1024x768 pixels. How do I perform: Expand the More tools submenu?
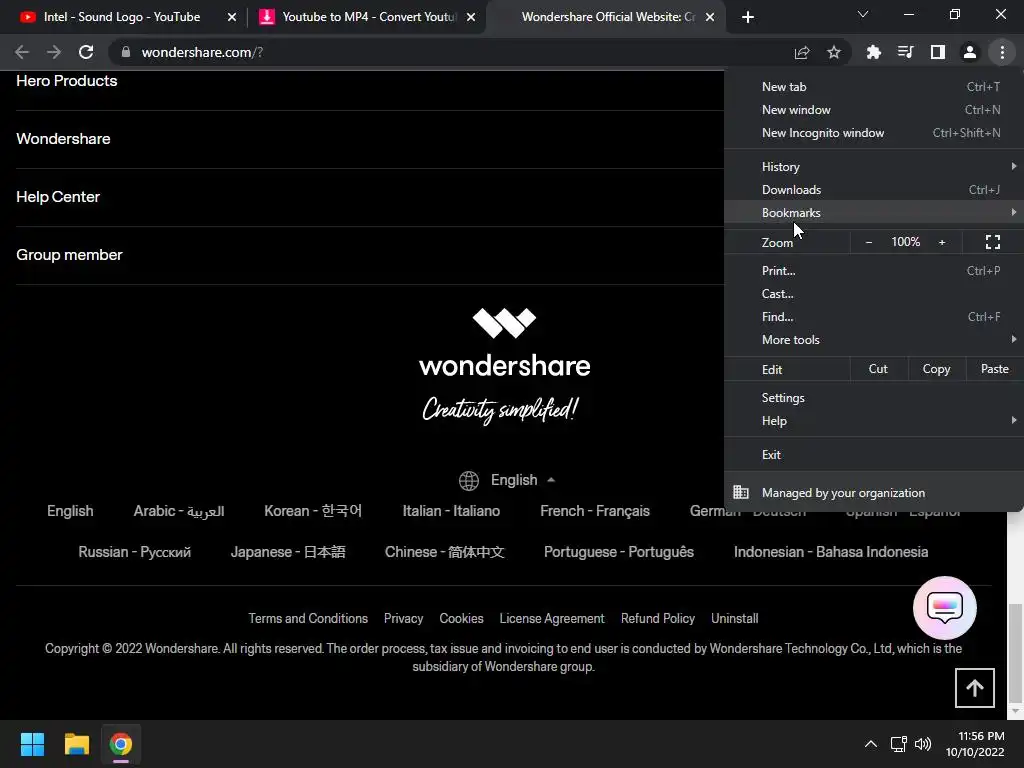874,340
